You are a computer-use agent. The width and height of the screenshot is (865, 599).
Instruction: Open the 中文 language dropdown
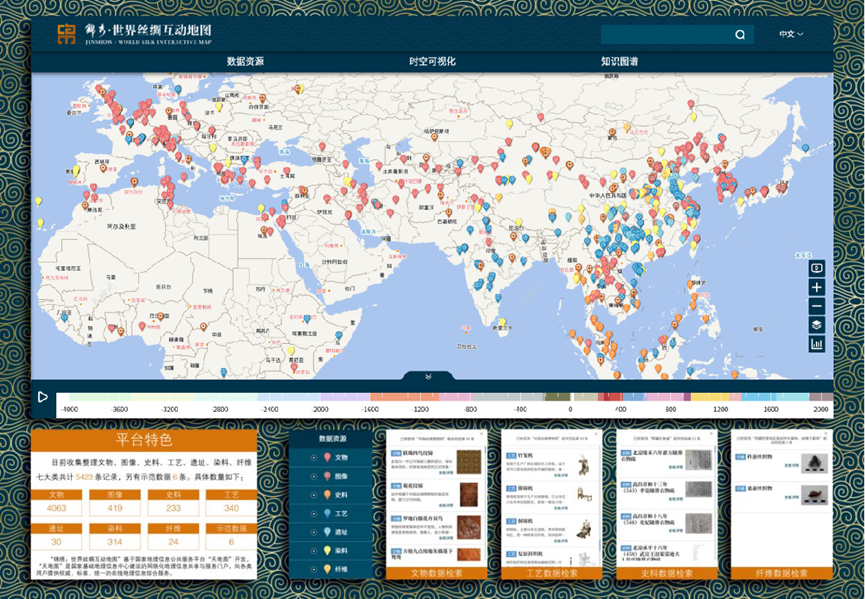(791, 34)
